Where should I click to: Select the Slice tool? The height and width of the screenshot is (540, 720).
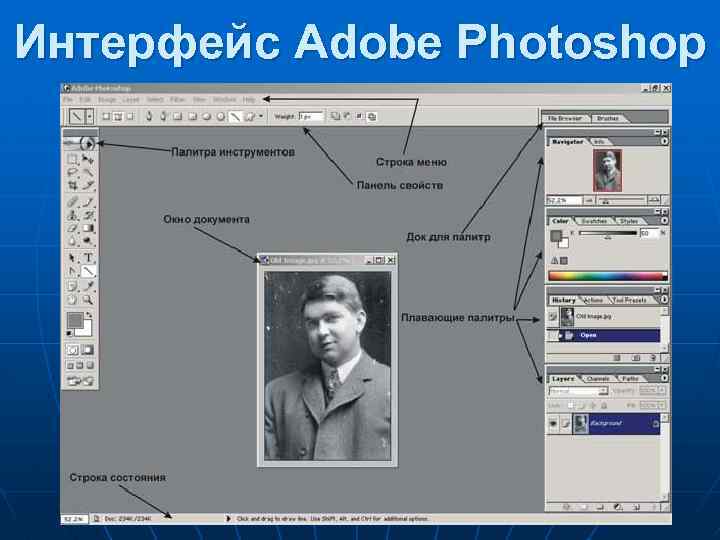(x=88, y=186)
